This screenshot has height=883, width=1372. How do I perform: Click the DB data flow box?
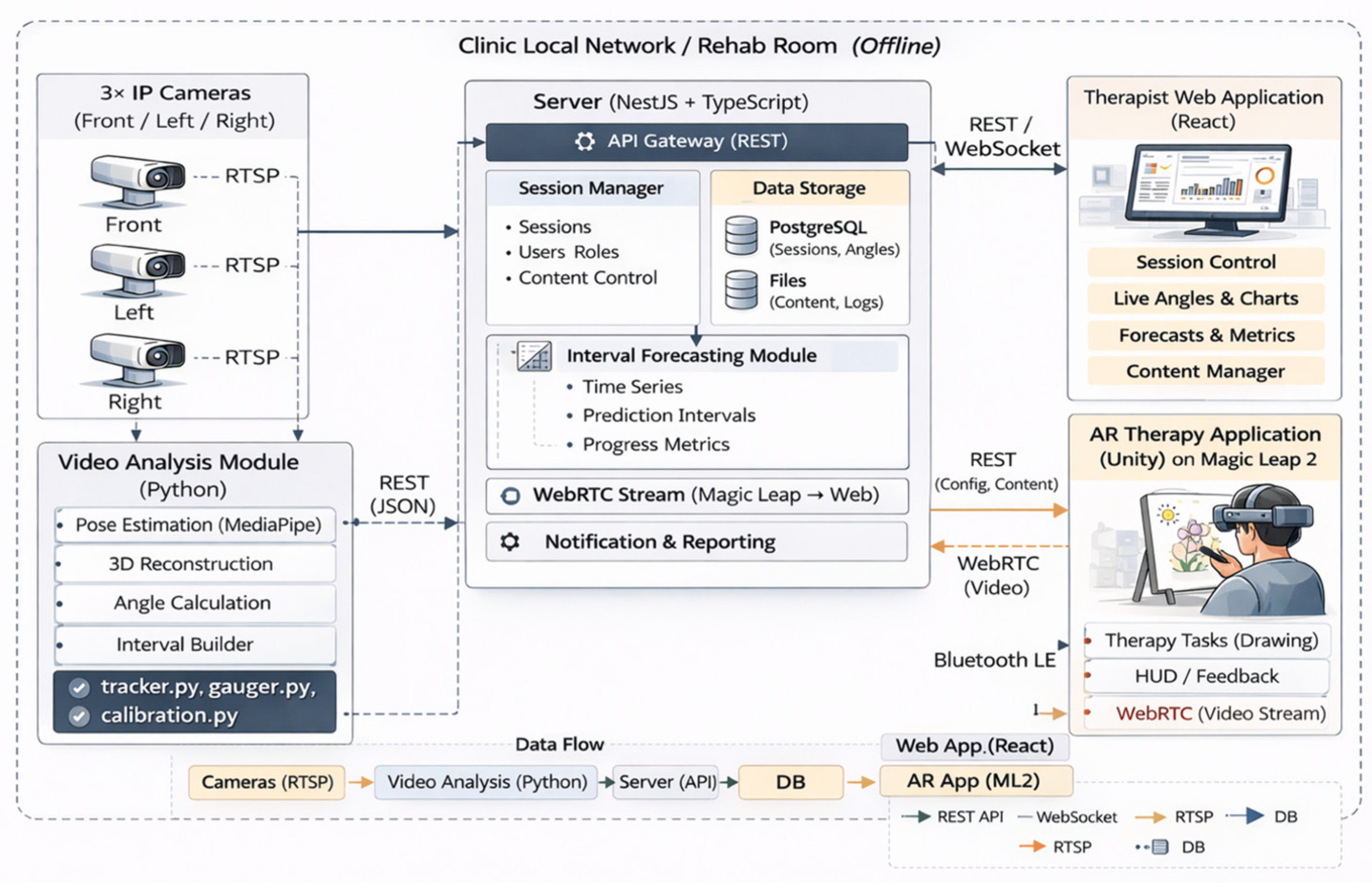[x=790, y=783]
